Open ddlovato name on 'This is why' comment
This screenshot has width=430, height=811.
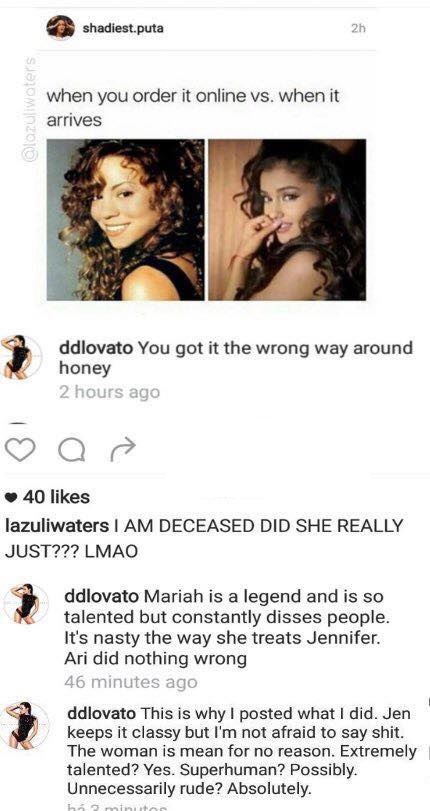click(102, 714)
